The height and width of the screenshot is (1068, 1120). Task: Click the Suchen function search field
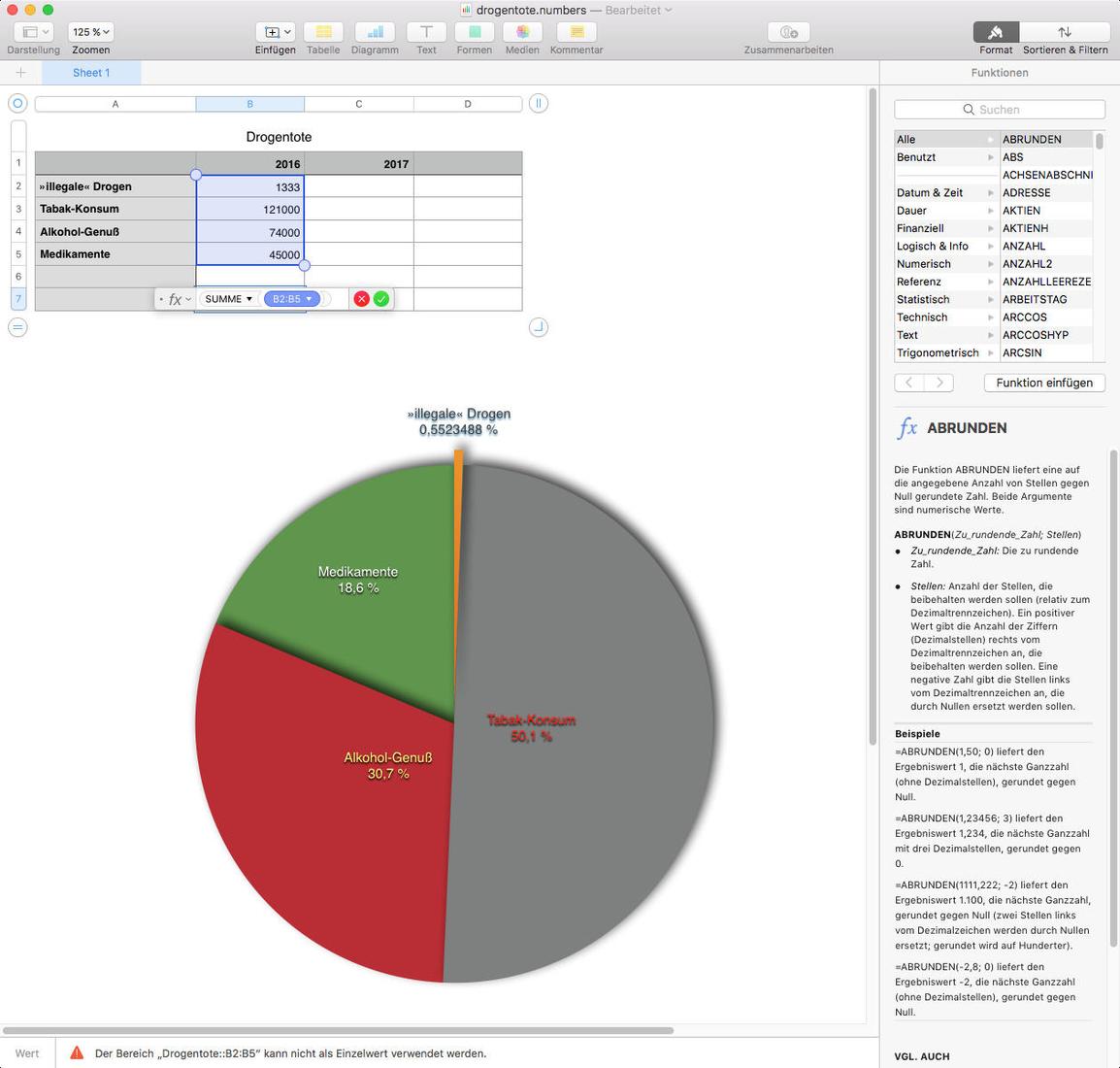[x=1000, y=110]
